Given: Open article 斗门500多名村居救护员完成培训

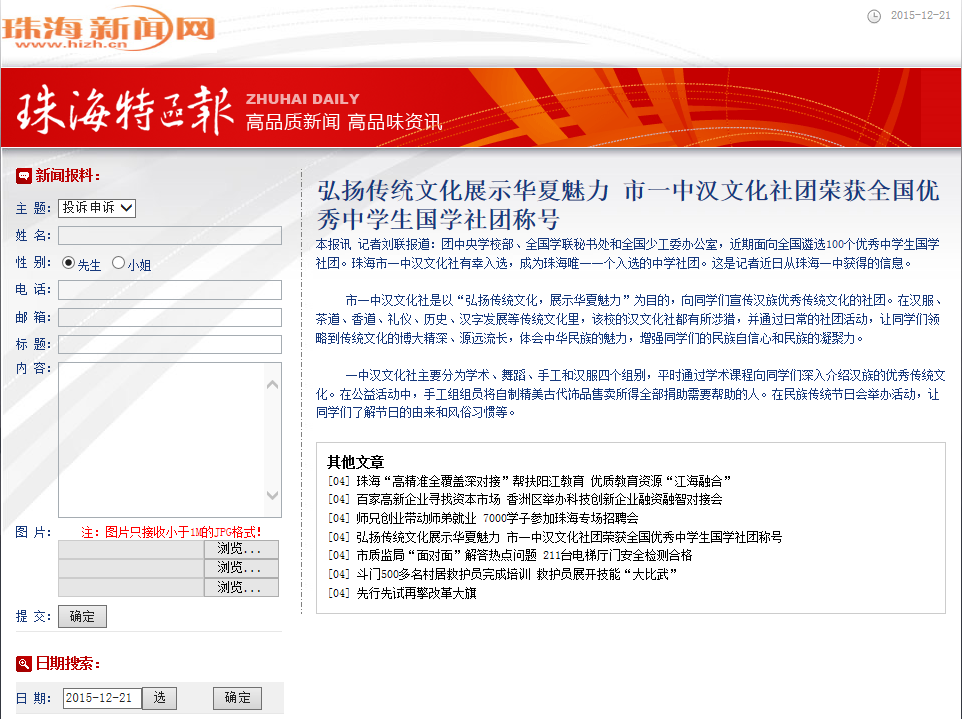Looking at the screenshot, I should pos(517,574).
